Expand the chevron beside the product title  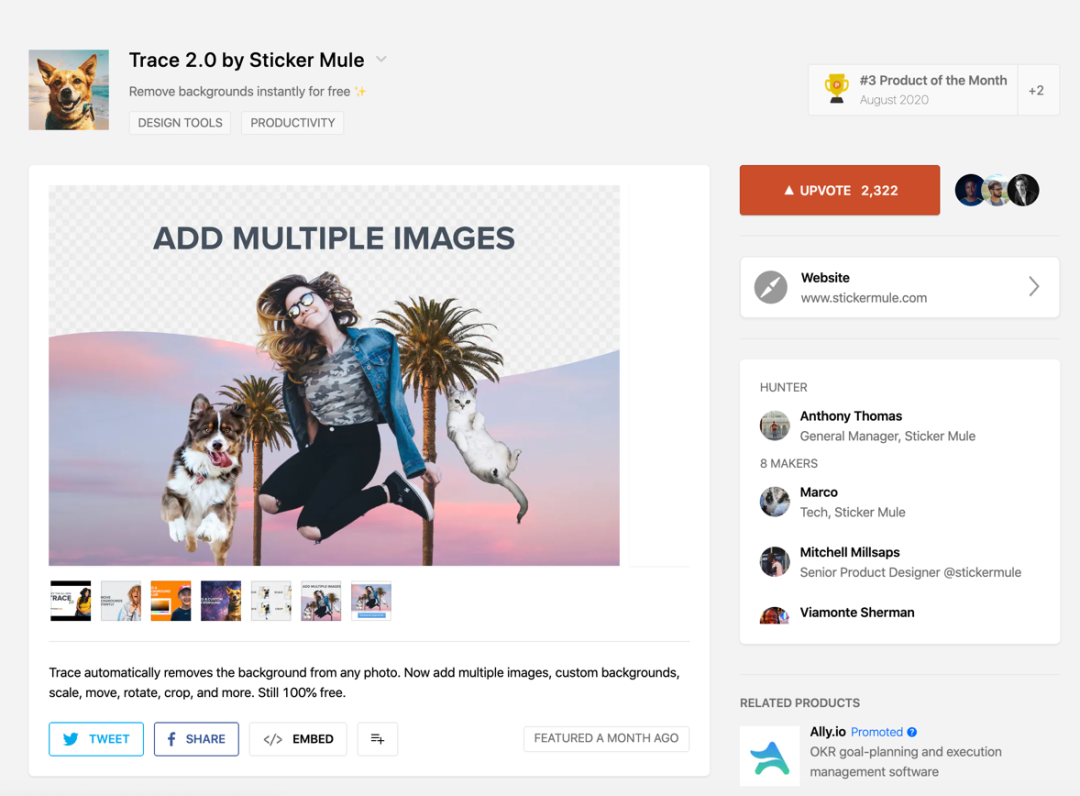pos(381,60)
